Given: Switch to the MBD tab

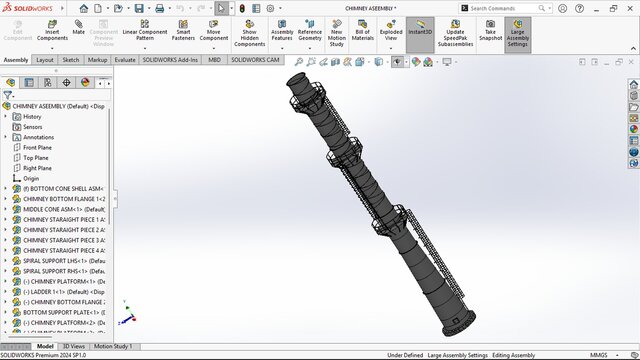Looking at the screenshot, I should (x=214, y=60).
